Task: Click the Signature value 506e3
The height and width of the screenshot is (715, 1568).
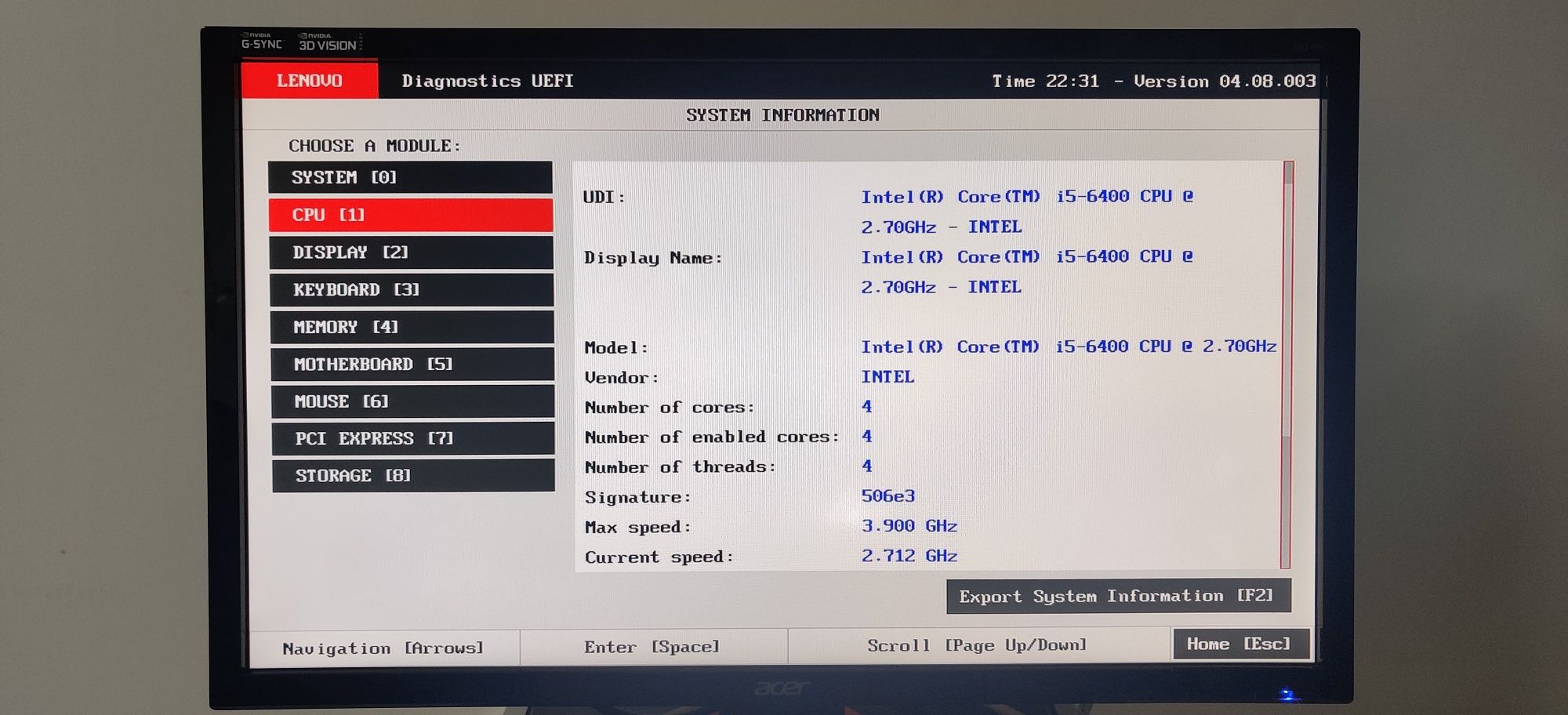Action: click(888, 496)
